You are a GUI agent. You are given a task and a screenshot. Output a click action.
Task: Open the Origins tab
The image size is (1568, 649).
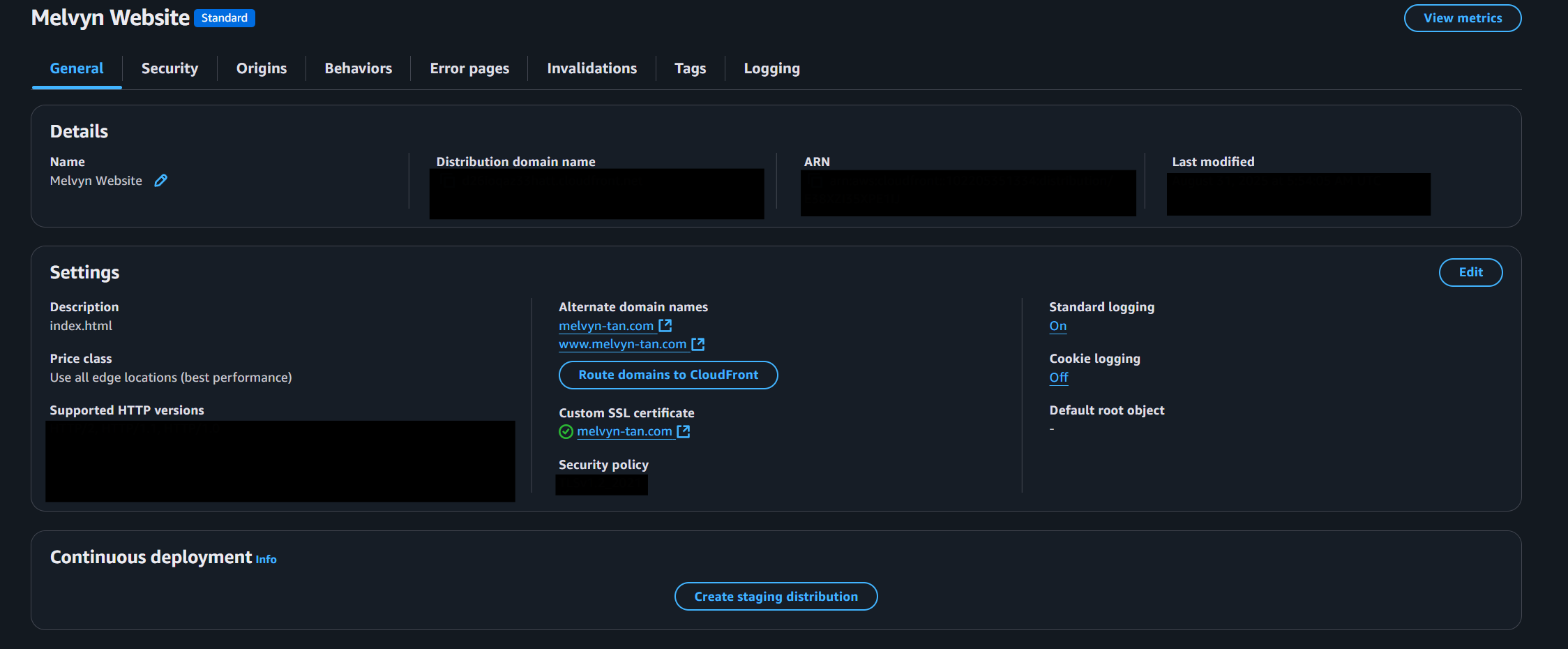[262, 68]
